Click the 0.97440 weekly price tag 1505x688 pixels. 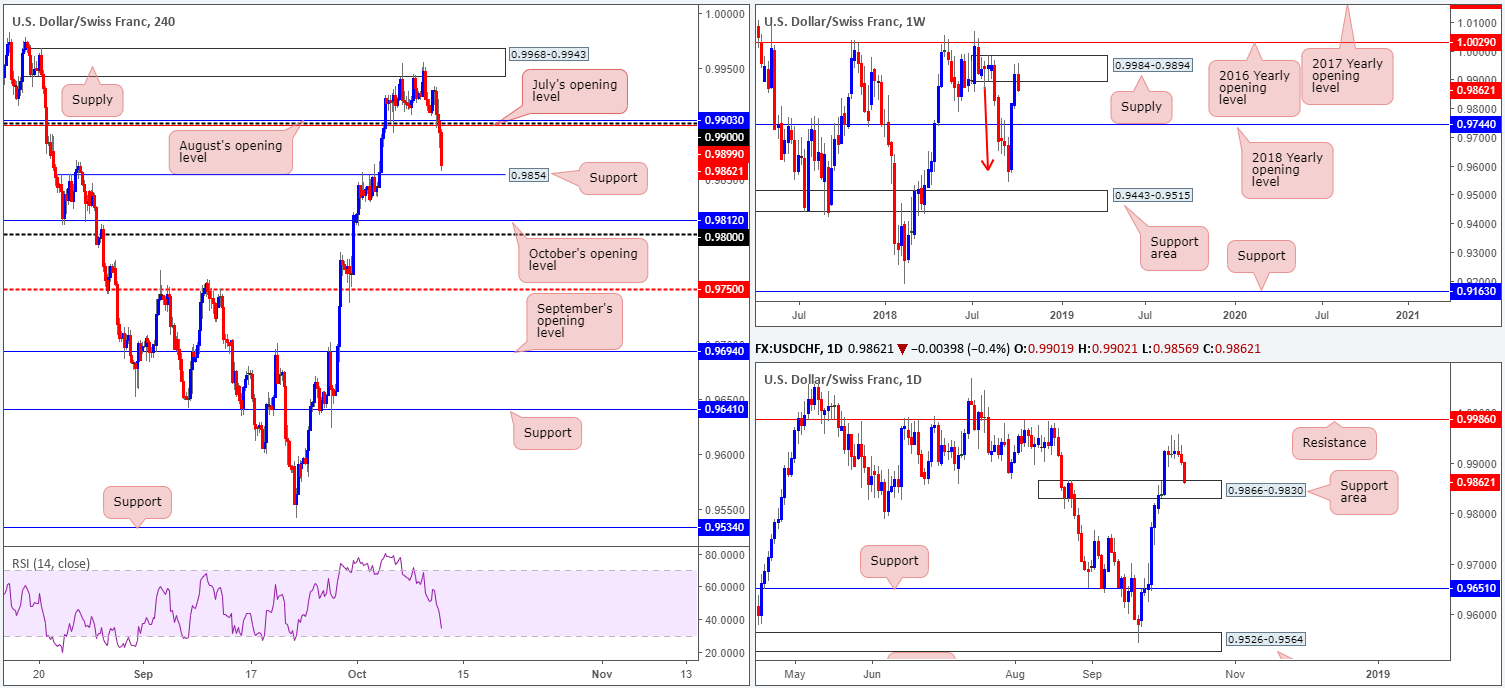[1476, 124]
